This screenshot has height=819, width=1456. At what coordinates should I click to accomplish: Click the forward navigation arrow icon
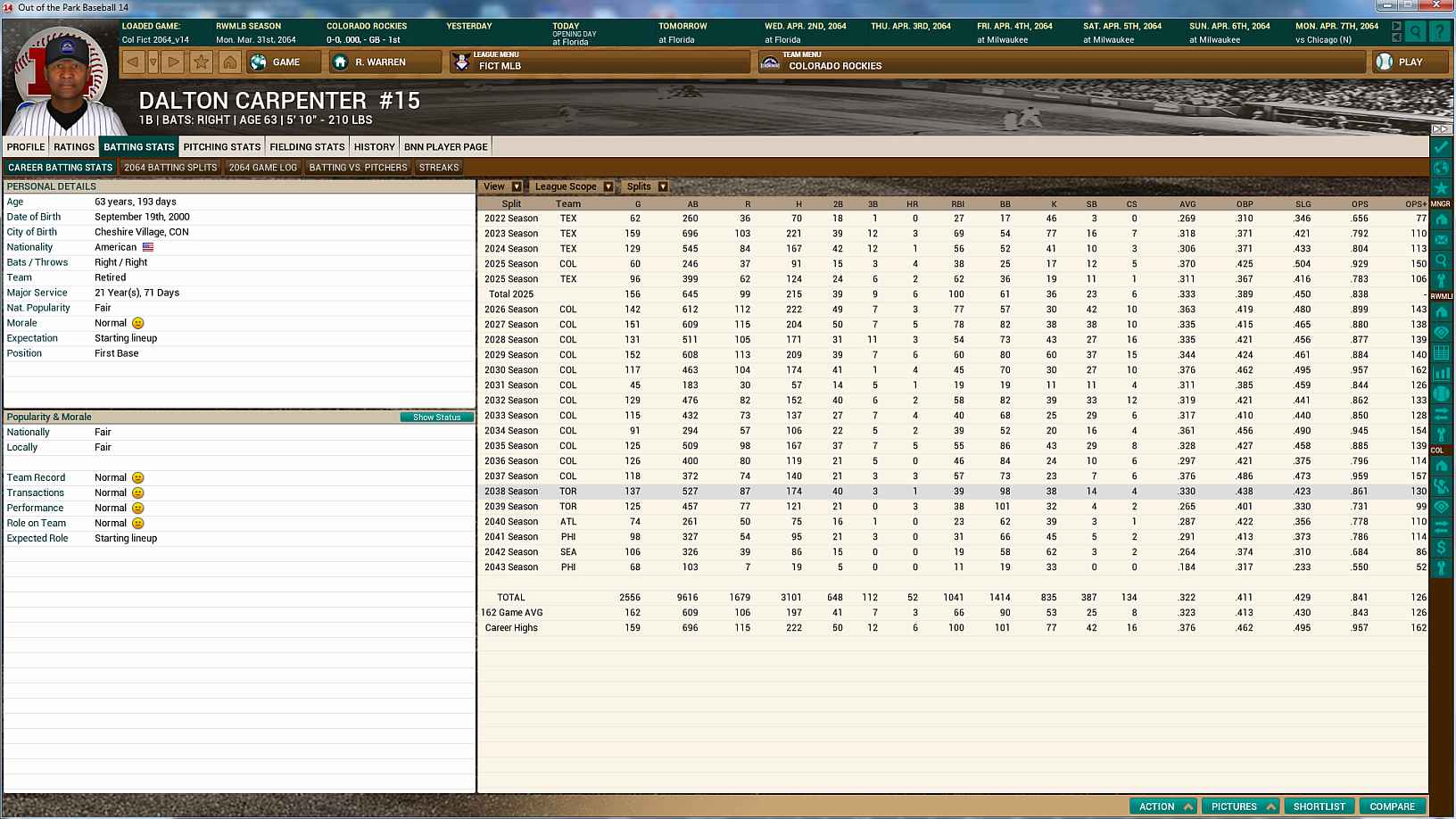click(x=174, y=62)
